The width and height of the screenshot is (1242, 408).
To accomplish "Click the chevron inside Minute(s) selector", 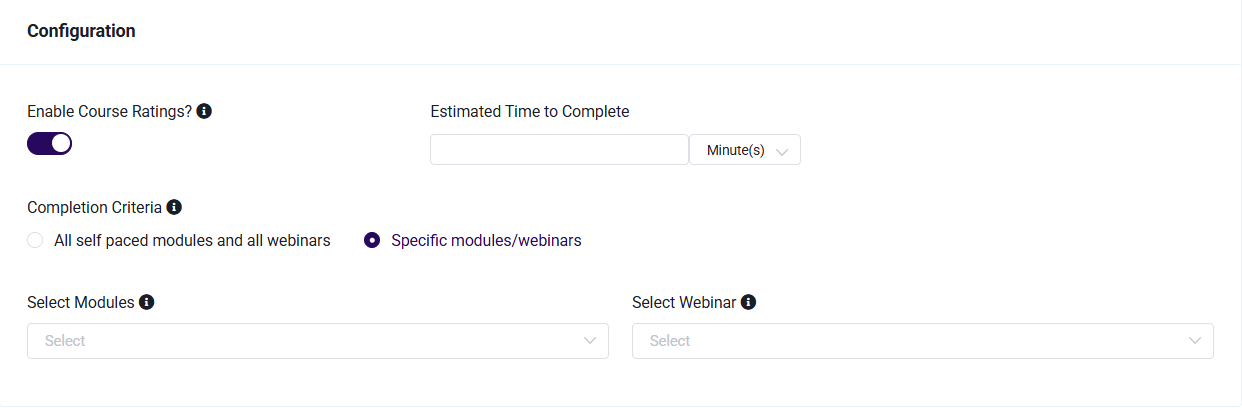I will [x=782, y=151].
